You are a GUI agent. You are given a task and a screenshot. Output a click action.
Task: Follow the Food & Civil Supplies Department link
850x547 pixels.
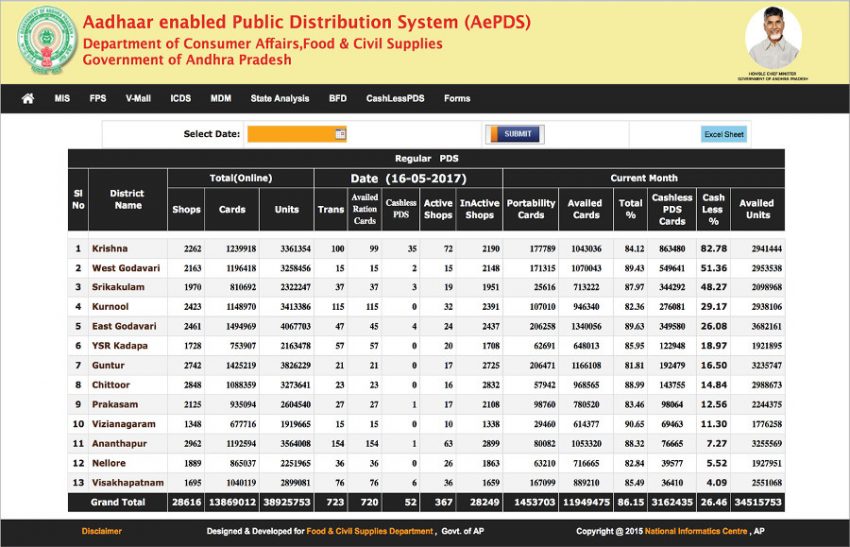[x=370, y=531]
